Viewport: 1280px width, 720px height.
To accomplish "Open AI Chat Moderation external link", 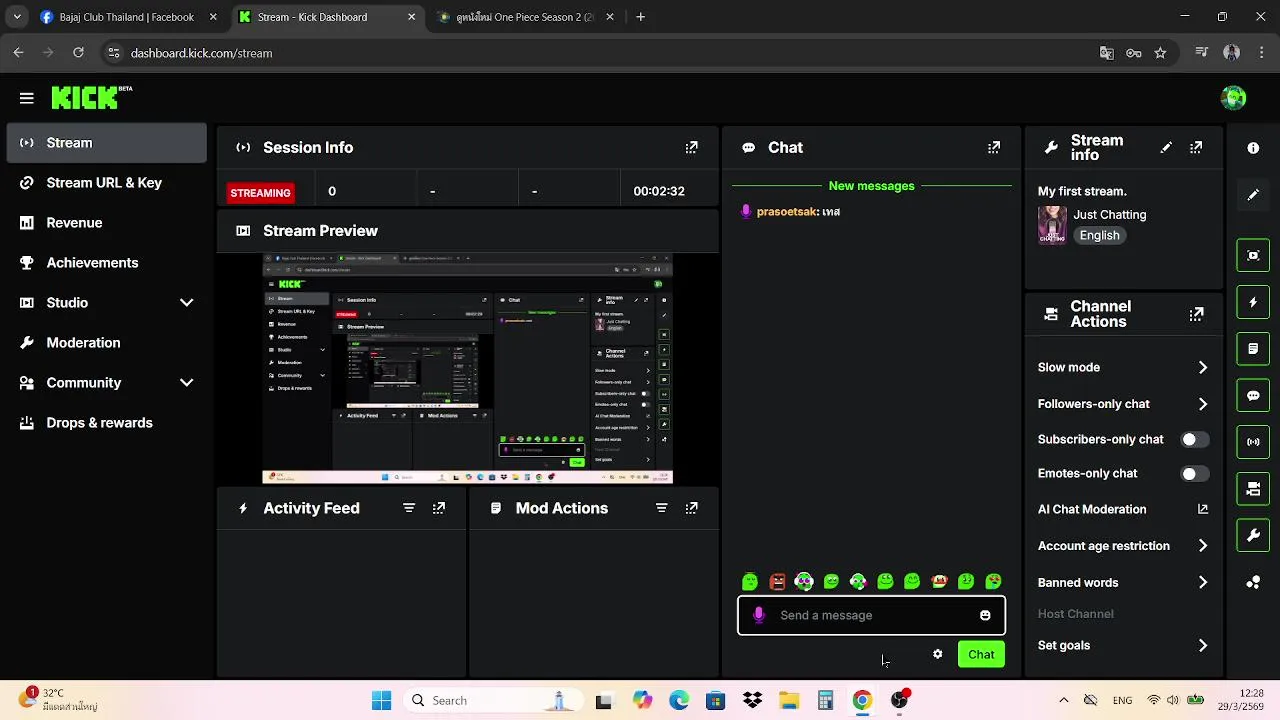I will tap(1203, 509).
